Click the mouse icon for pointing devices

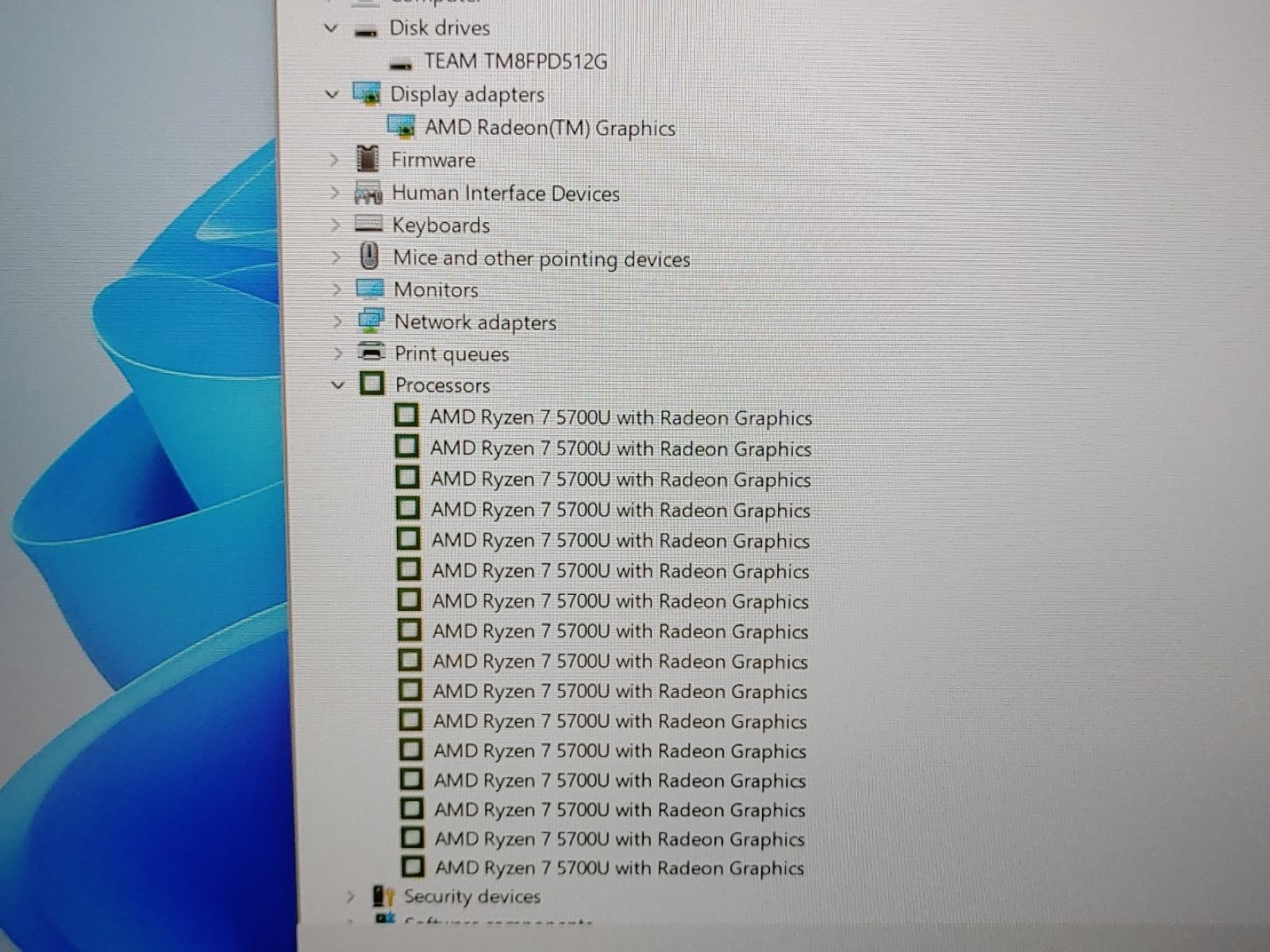[x=369, y=256]
